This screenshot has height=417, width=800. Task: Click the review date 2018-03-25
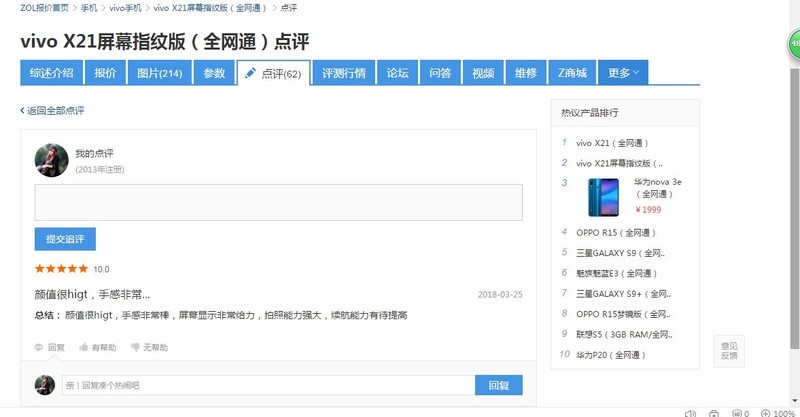click(500, 295)
